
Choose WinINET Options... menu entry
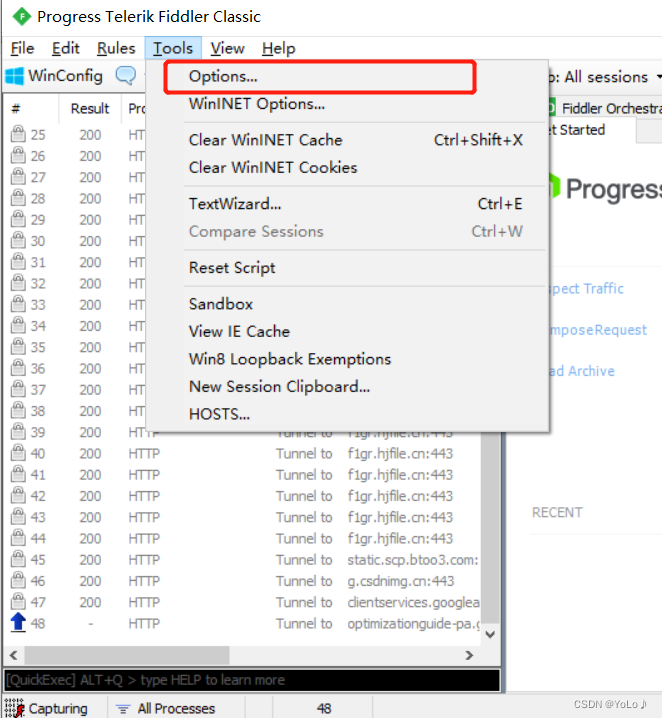point(256,104)
